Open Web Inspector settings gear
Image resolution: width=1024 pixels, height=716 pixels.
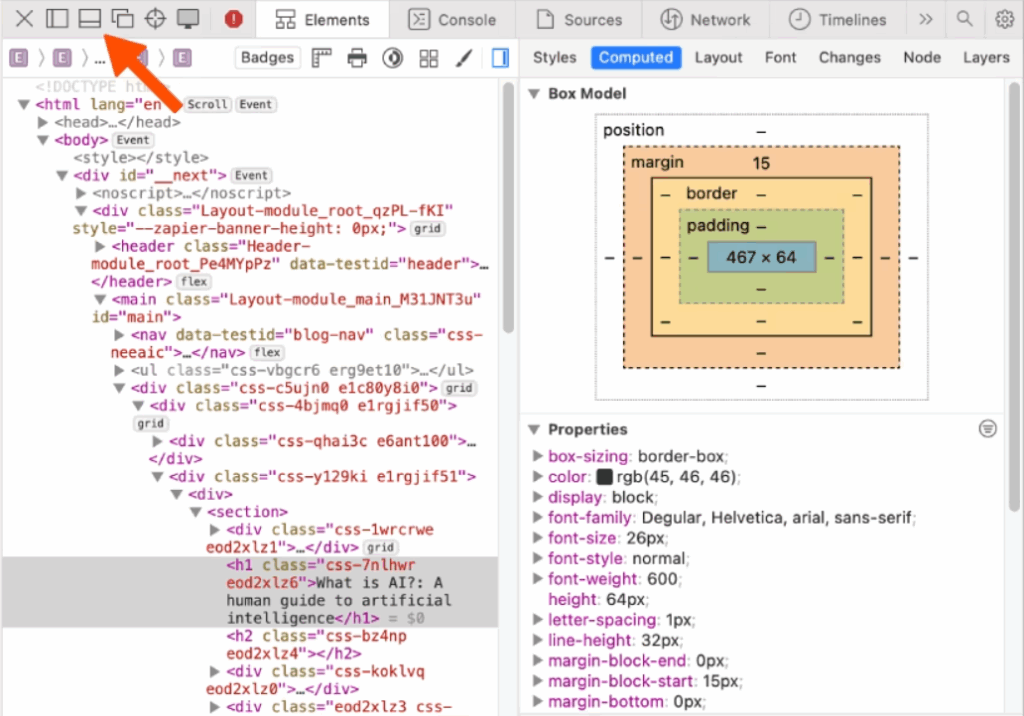1004,19
